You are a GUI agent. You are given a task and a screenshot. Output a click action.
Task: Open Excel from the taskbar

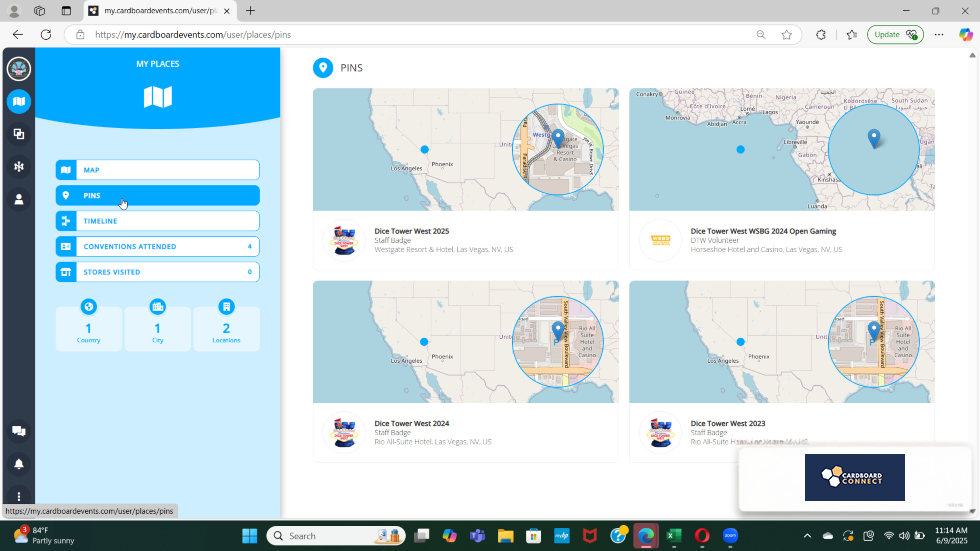[674, 536]
